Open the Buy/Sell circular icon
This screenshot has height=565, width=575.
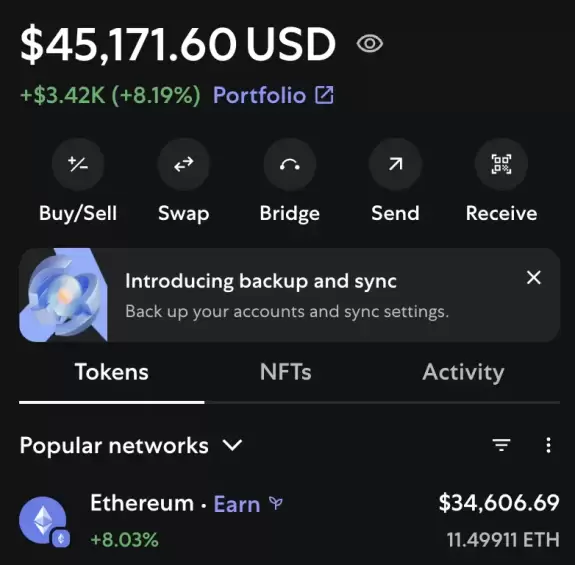pyautogui.click(x=78, y=164)
